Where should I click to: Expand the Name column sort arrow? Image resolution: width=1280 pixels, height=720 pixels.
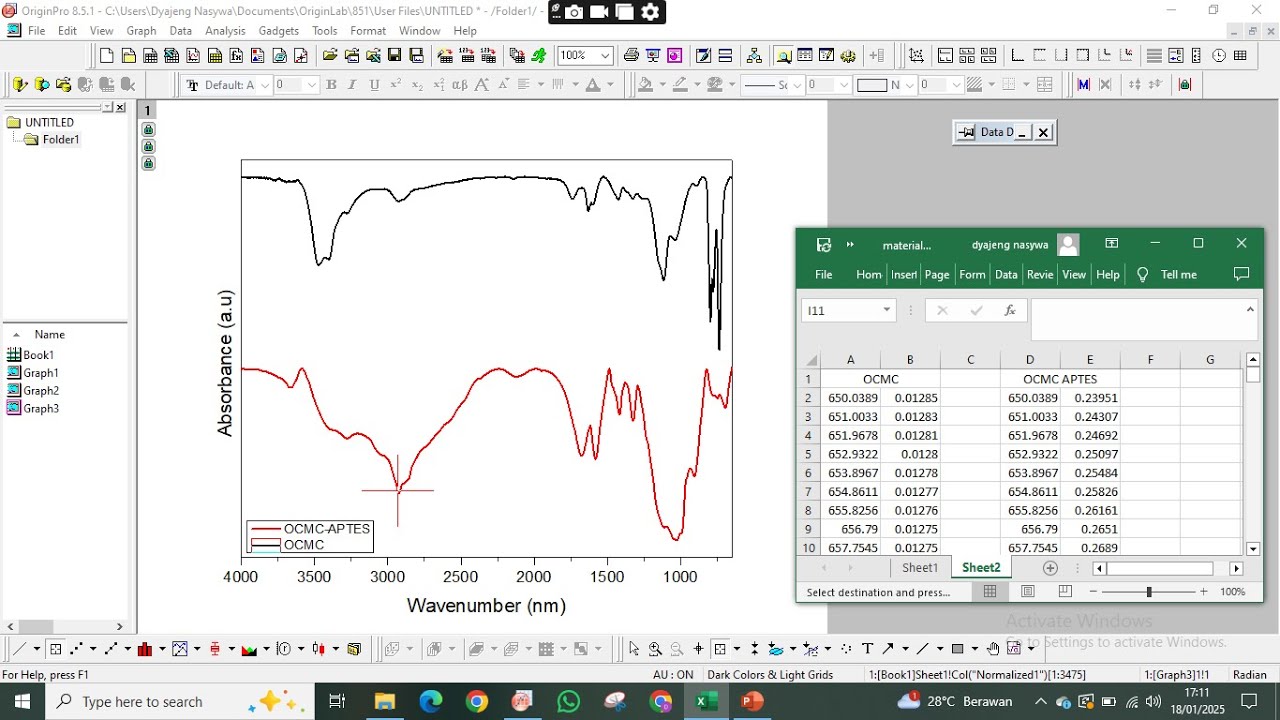pos(16,335)
